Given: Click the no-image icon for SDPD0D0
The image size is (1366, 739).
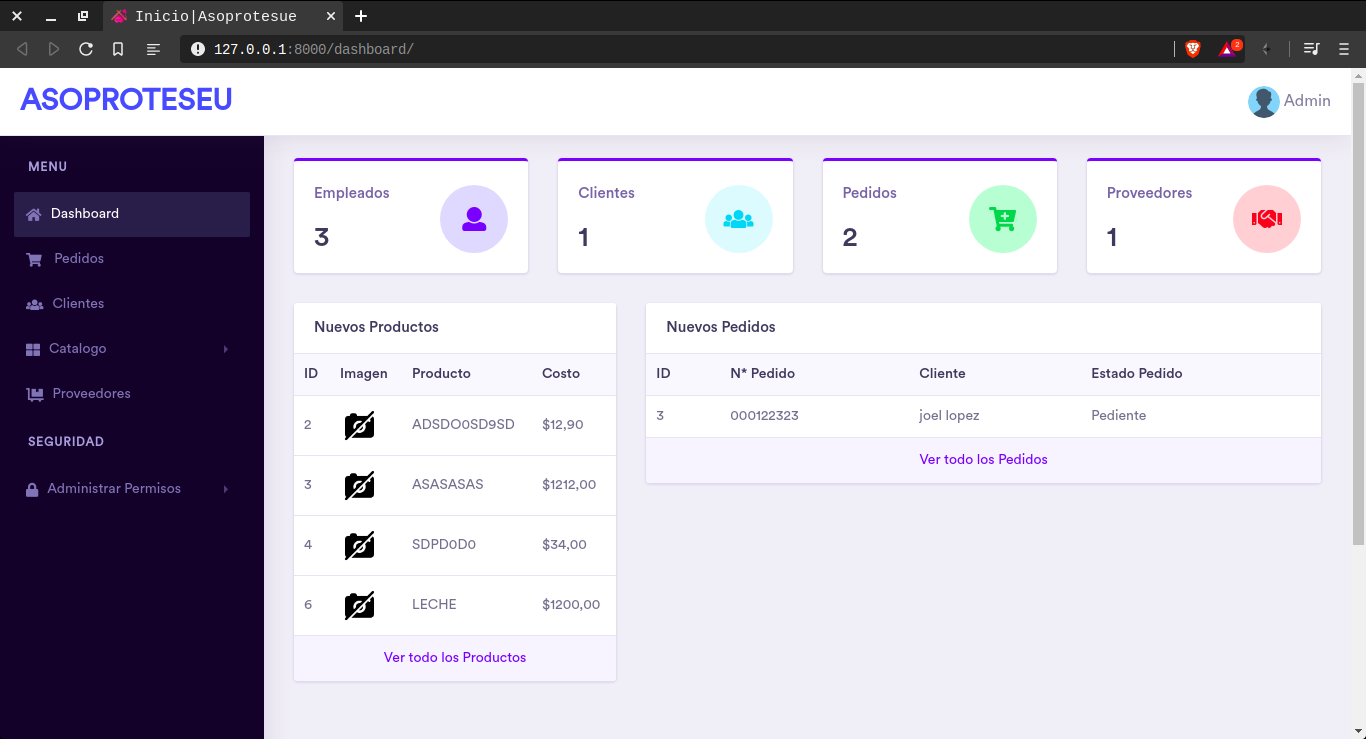Looking at the screenshot, I should (359, 545).
